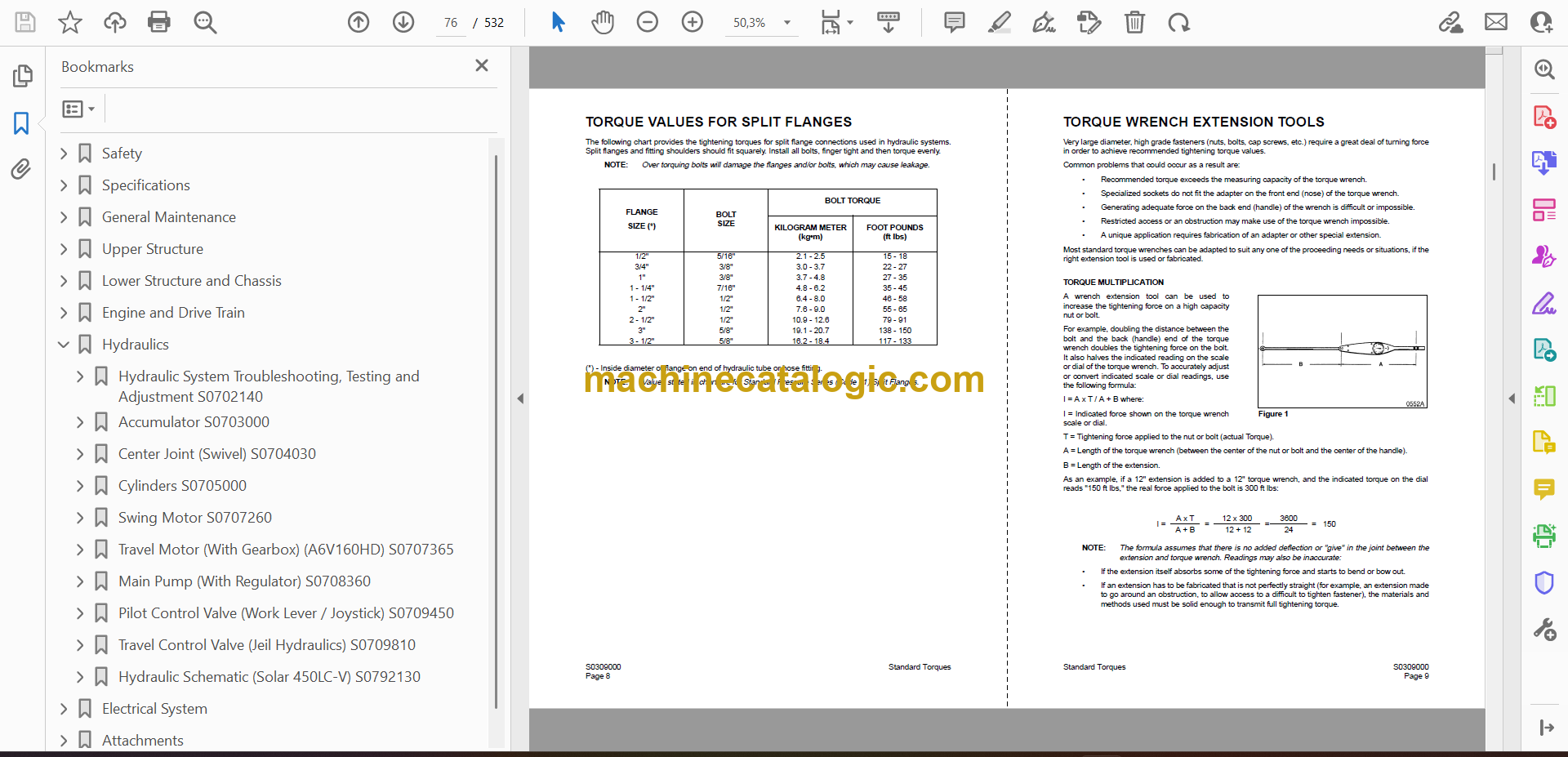Expand the right tools pane
The image size is (1568, 757).
coord(1546,728)
